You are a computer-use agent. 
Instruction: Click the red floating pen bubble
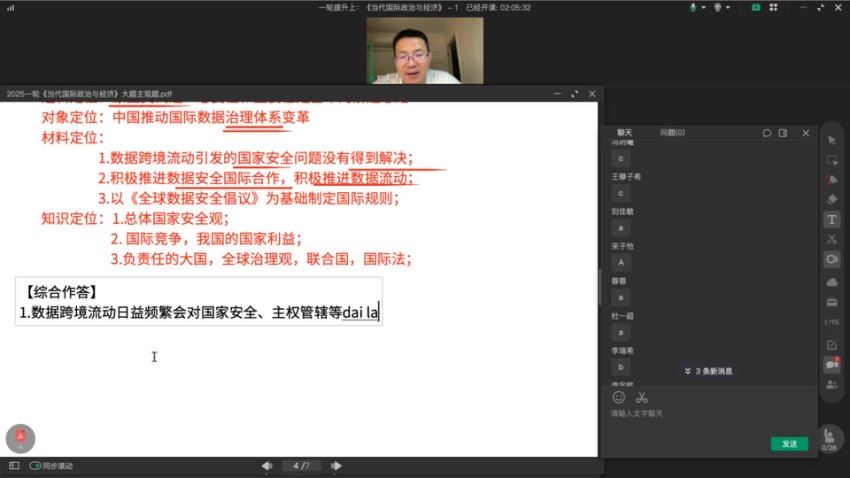click(x=21, y=438)
